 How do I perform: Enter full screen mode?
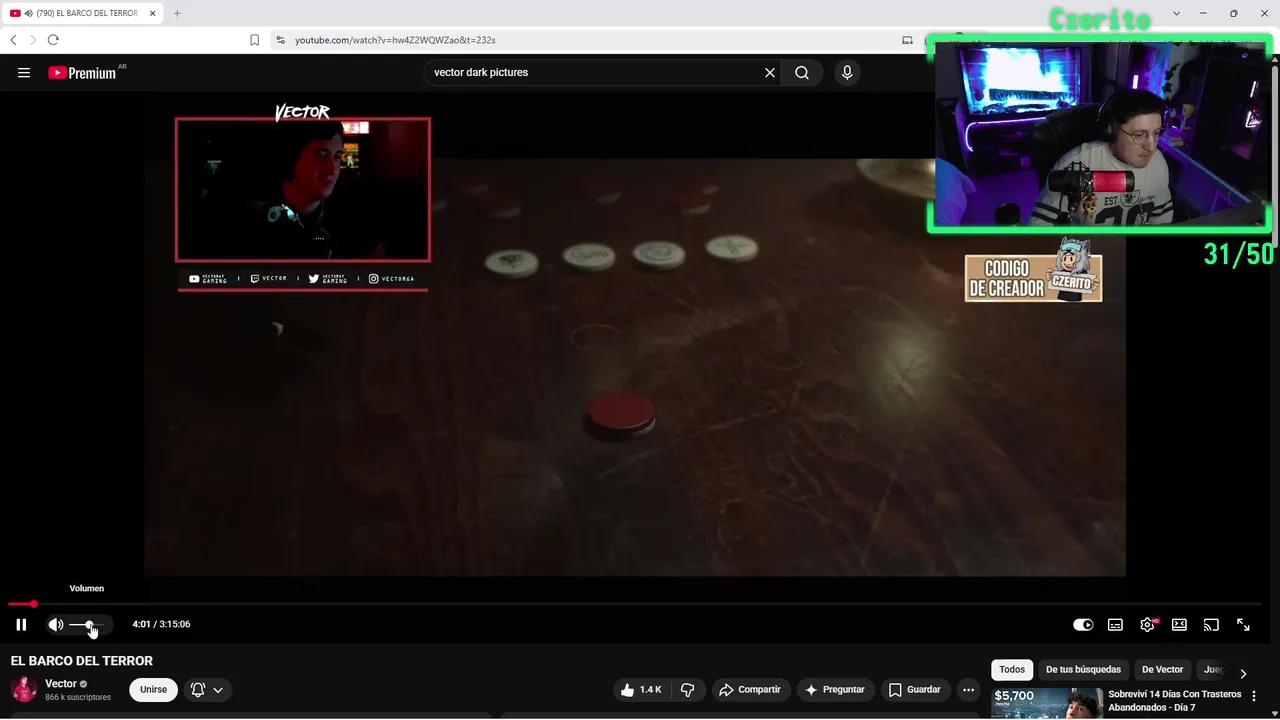1243,625
